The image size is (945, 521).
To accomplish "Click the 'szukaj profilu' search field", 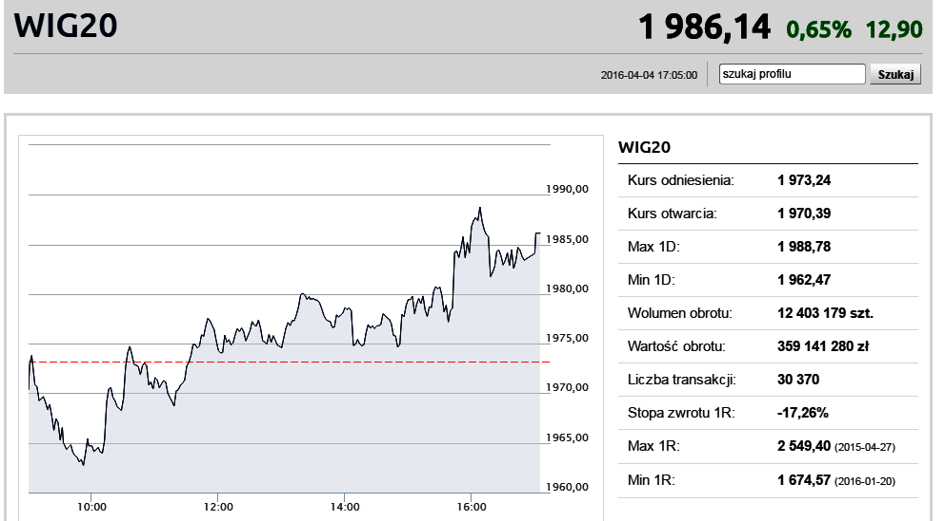I will (x=792, y=74).
